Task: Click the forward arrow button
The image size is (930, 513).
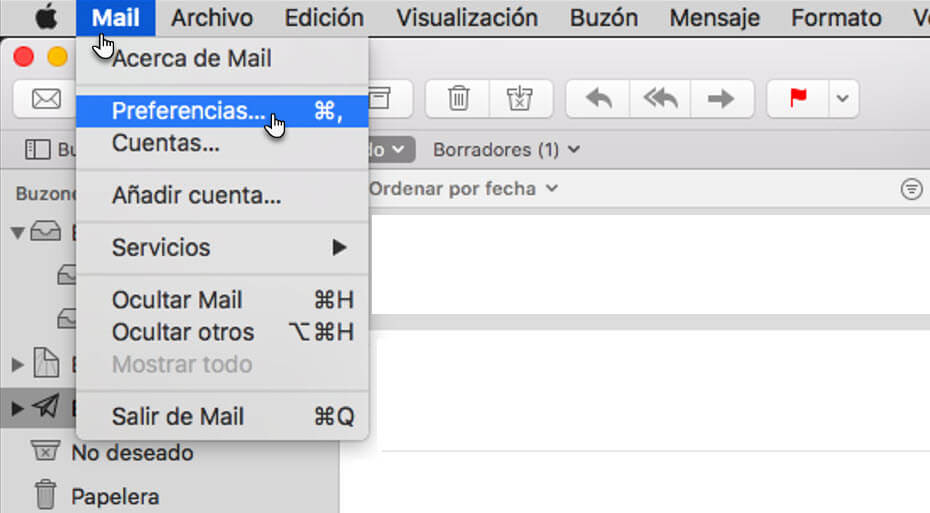Action: point(722,98)
